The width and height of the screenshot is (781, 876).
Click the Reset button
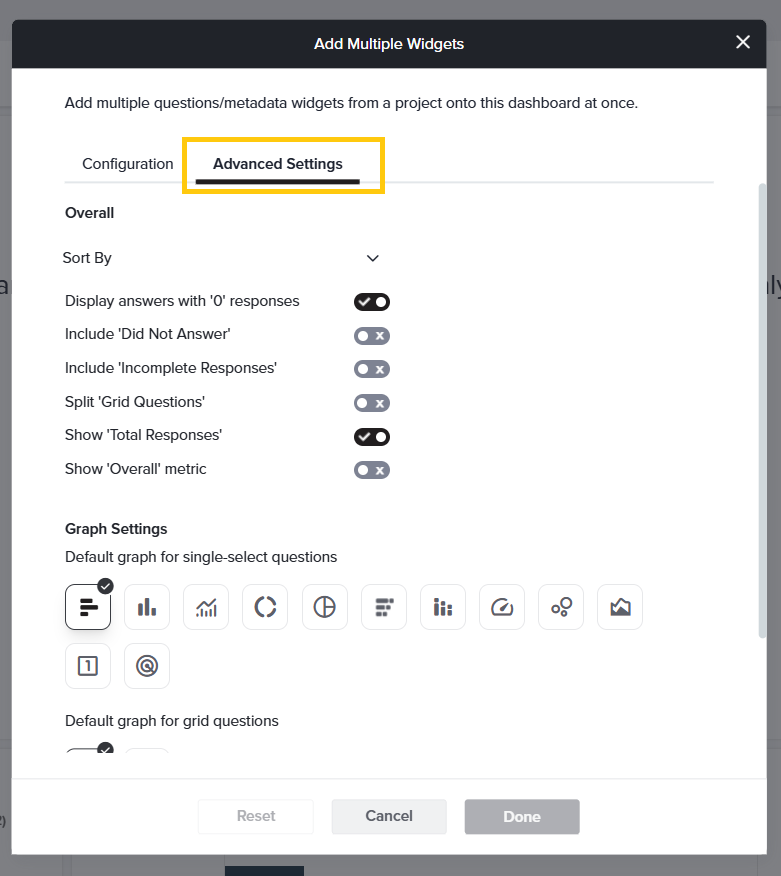[x=256, y=816]
